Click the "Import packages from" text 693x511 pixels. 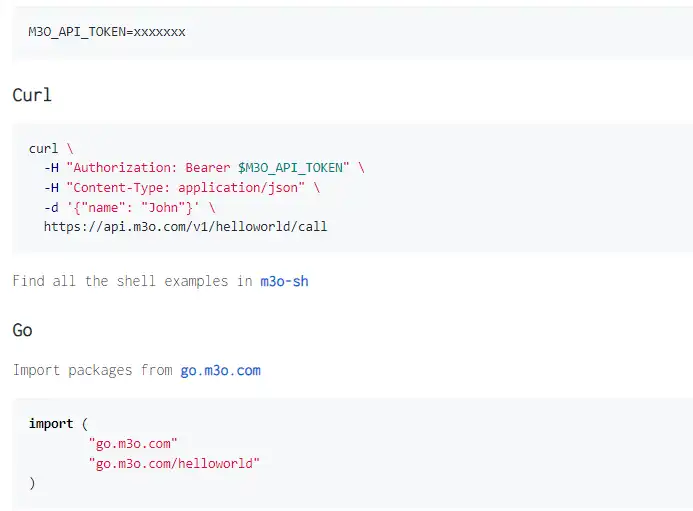(93, 370)
